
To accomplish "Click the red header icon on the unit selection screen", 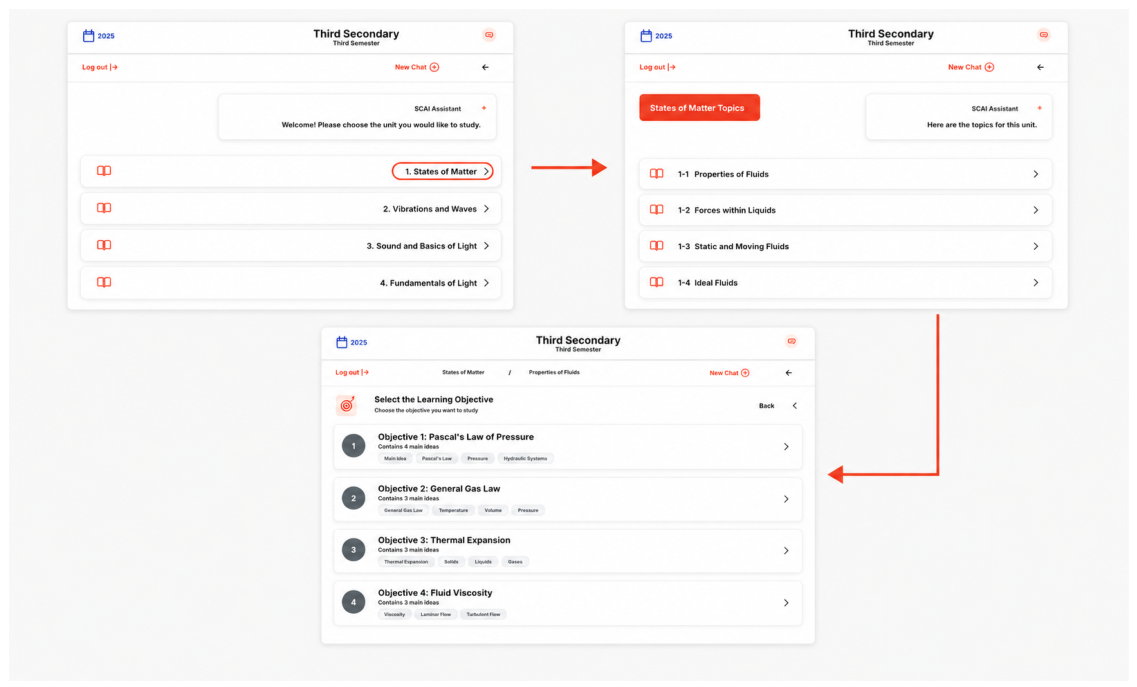I will pyautogui.click(x=489, y=35).
